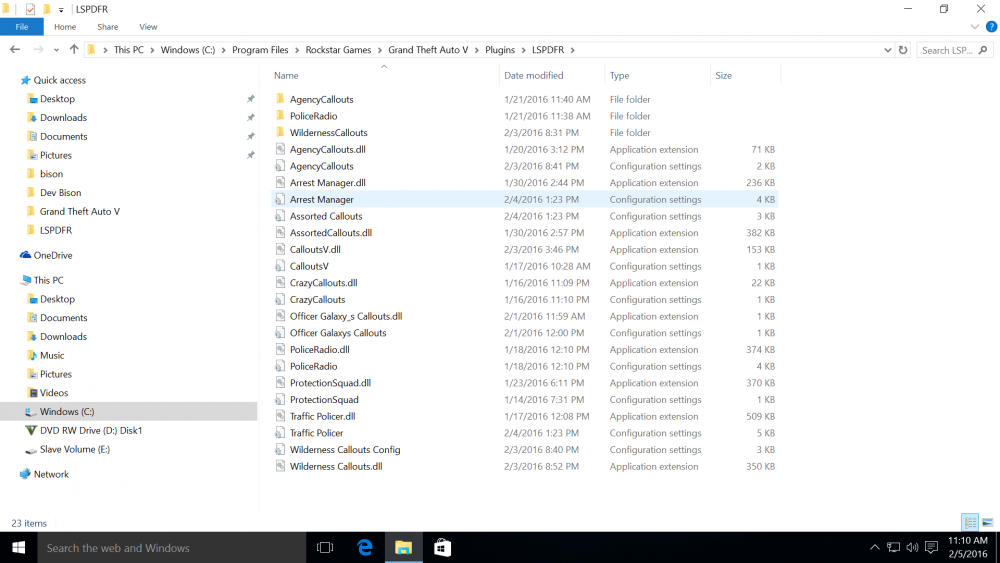This screenshot has width=1000, height=563.
Task: Open the dropdown arrow after Rockstar Games
Action: [x=380, y=50]
